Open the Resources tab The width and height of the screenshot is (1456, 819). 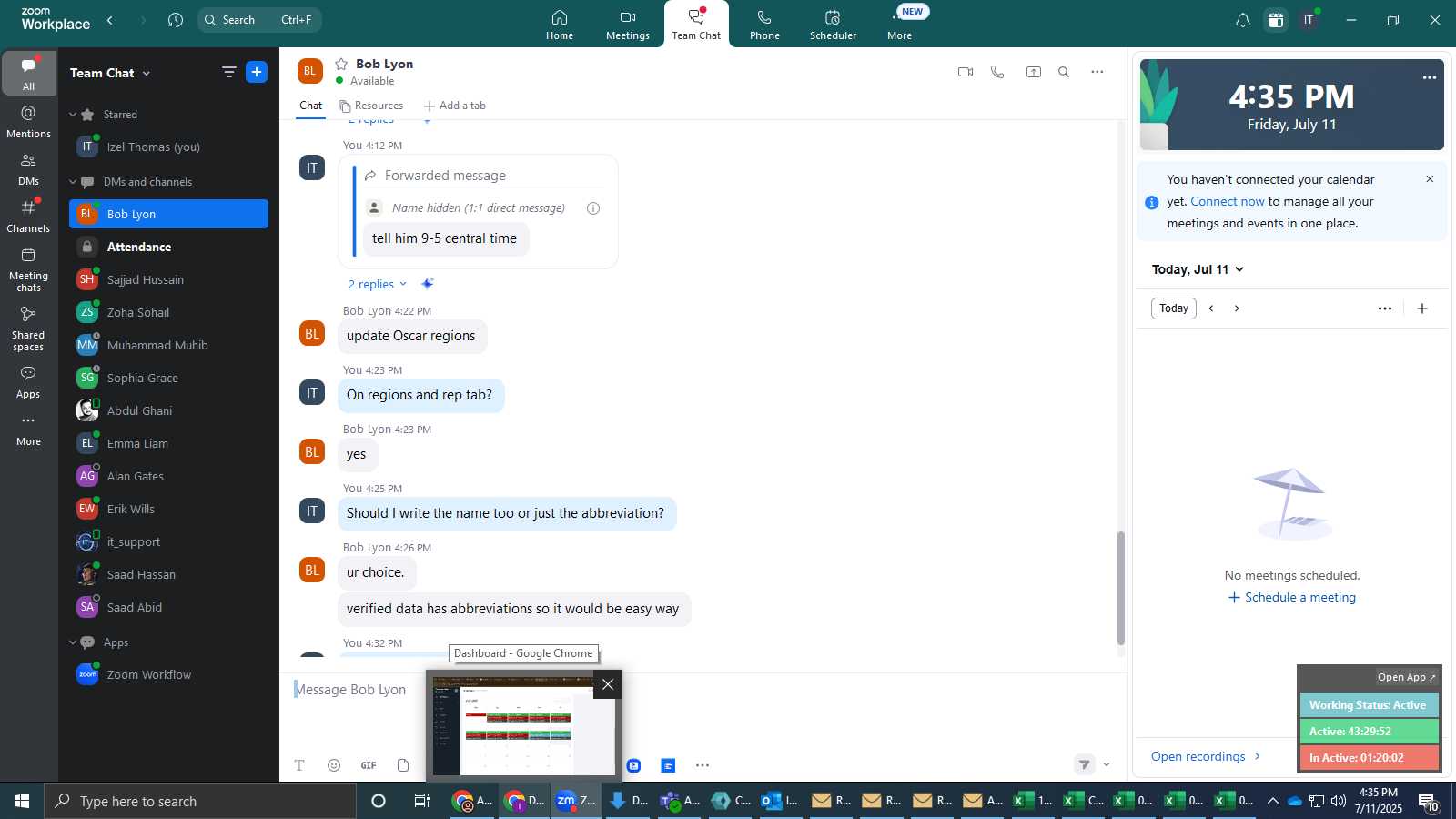tap(370, 106)
